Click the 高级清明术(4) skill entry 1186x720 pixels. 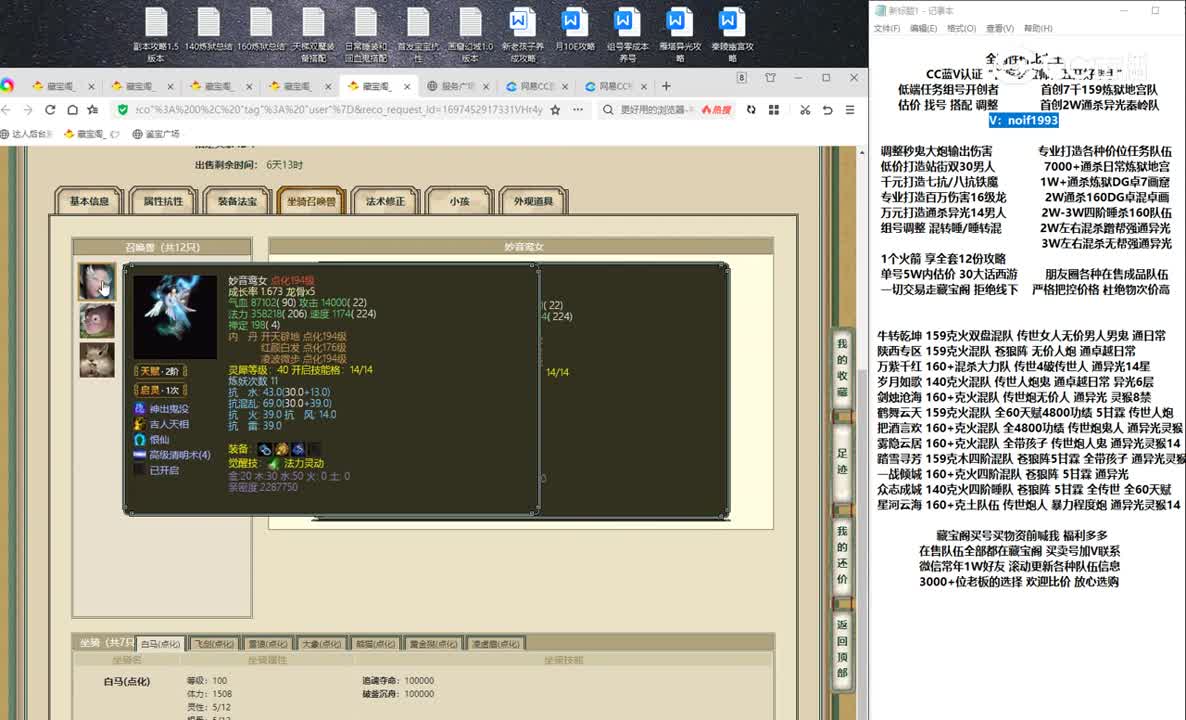[x=172, y=455]
